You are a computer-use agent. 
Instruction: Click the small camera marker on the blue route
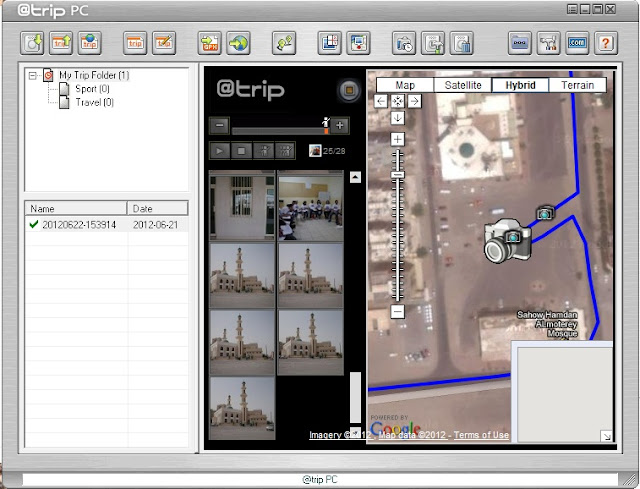tap(545, 213)
